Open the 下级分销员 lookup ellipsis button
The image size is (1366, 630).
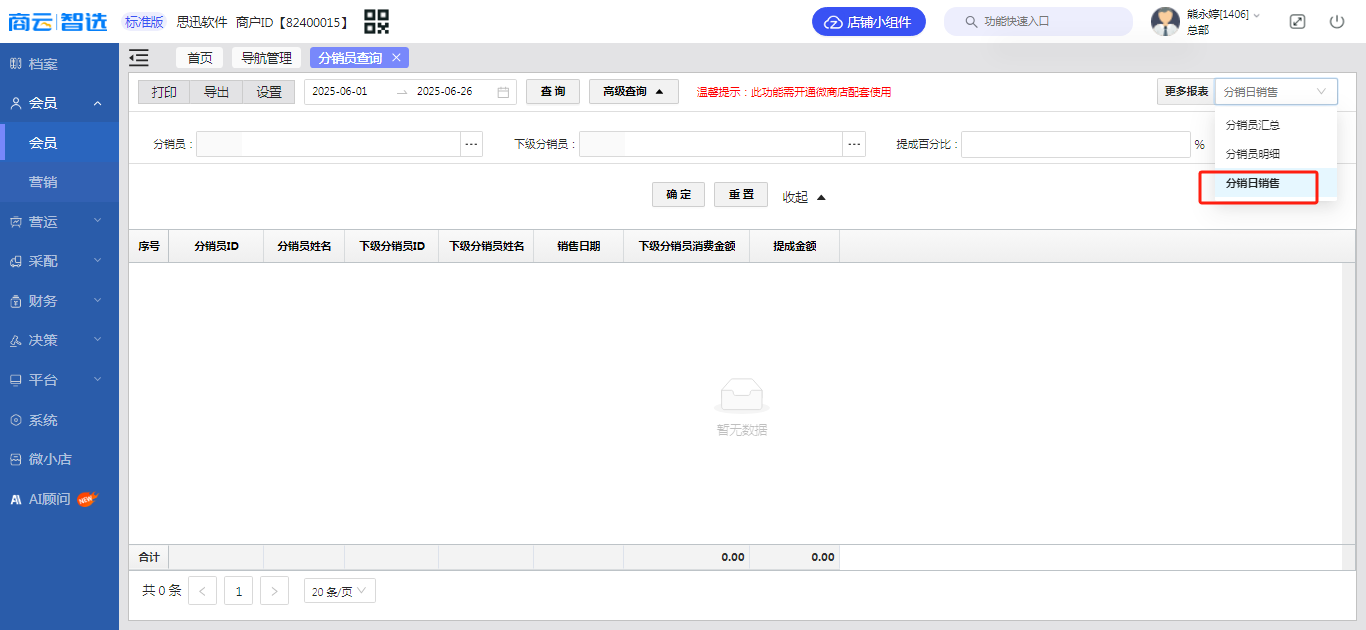tap(854, 145)
